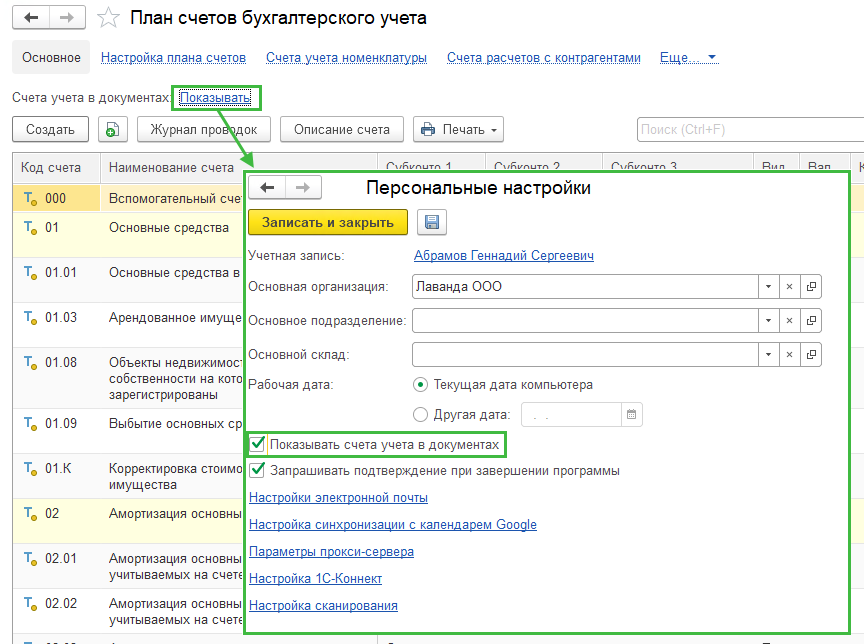This screenshot has height=644, width=864.
Task: Expand the Основное подразделение dropdown
Action: tap(769, 321)
